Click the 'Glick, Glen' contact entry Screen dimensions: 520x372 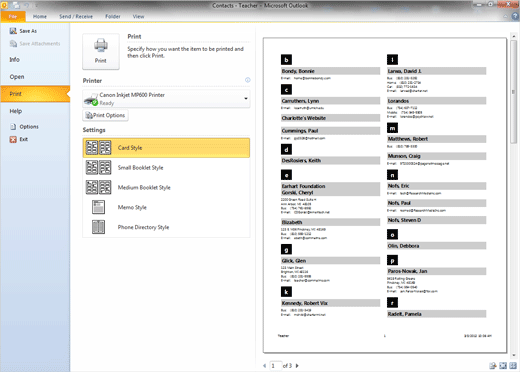coord(330,261)
